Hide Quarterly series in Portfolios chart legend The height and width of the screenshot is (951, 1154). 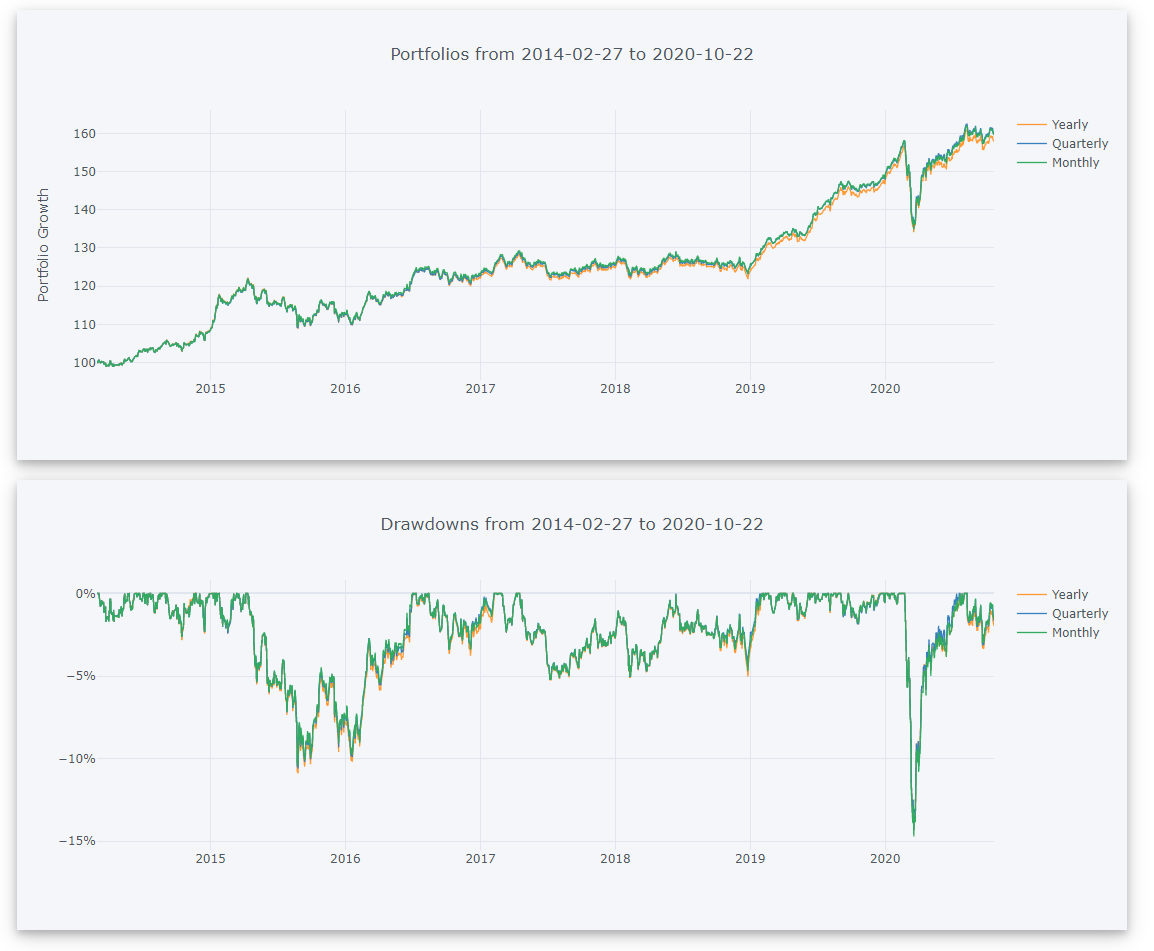(1079, 144)
